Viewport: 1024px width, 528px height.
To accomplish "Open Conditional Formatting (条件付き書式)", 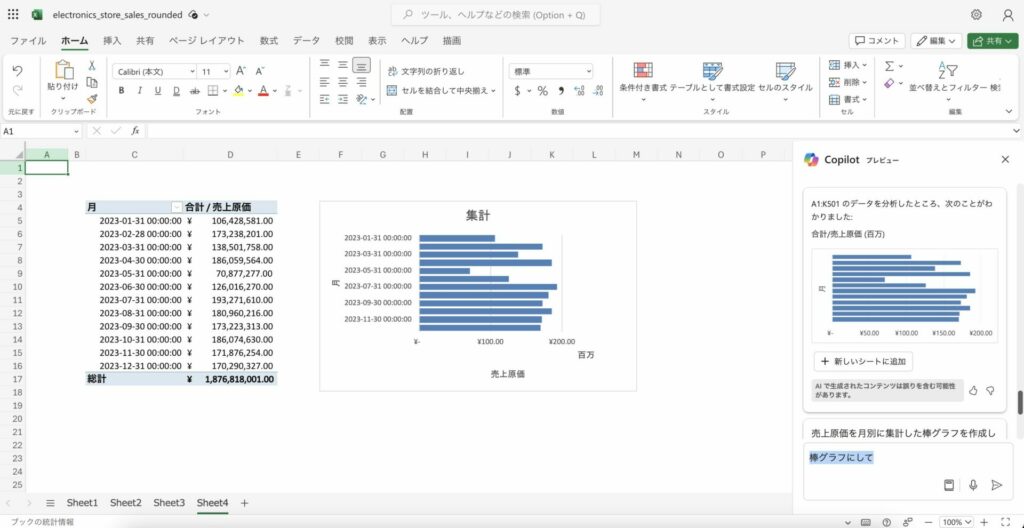I will coord(643,81).
